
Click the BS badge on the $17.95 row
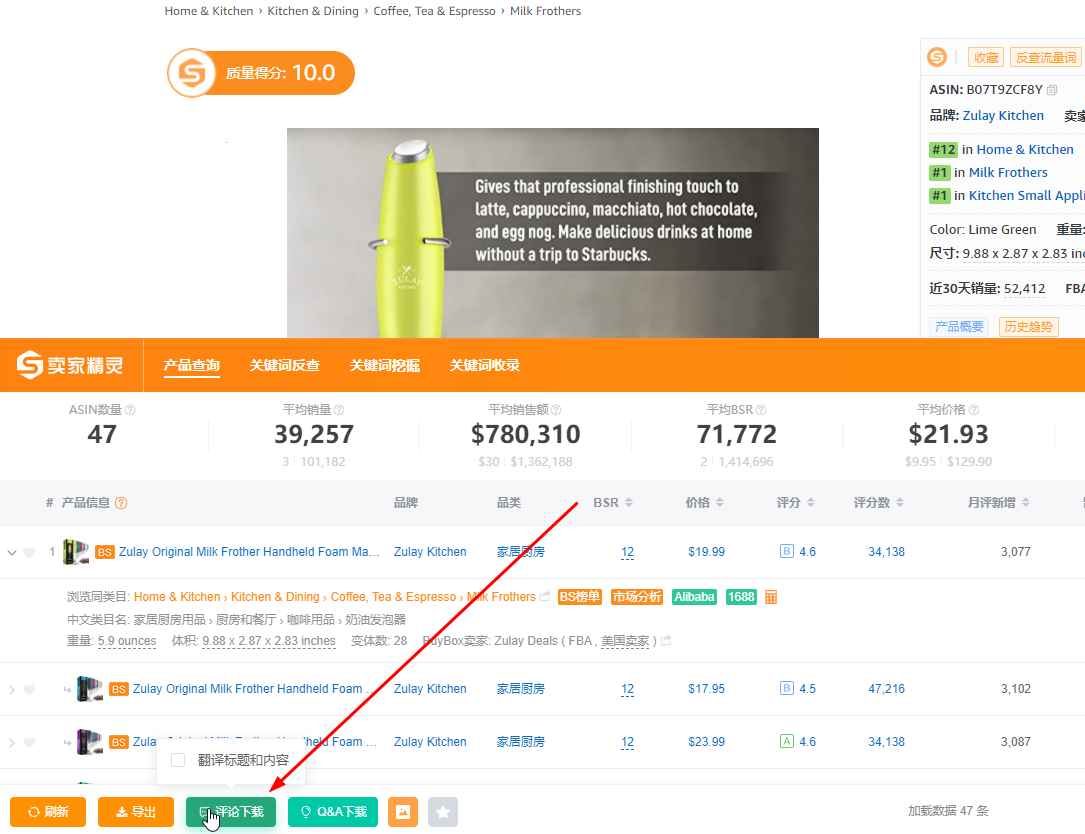[x=119, y=689]
